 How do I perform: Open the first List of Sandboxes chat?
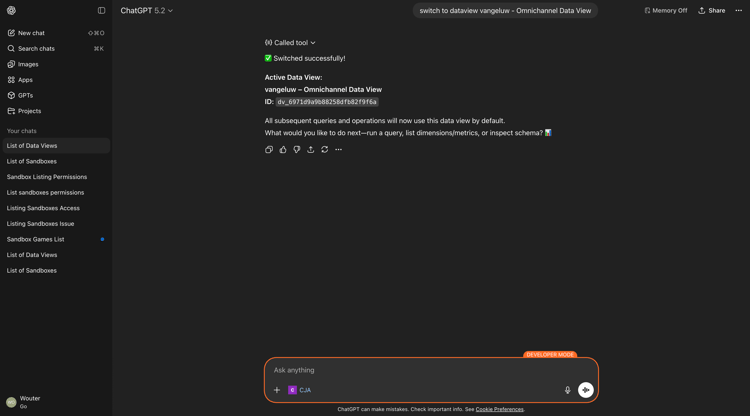point(56,161)
